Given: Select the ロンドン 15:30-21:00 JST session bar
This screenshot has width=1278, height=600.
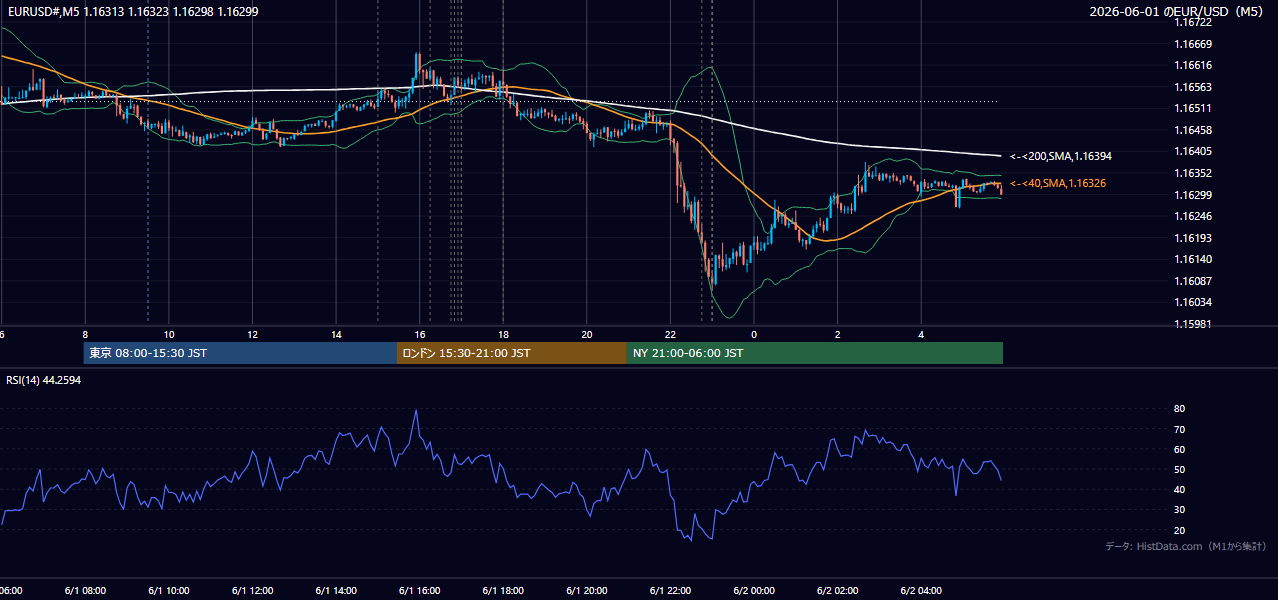Looking at the screenshot, I should 512,353.
